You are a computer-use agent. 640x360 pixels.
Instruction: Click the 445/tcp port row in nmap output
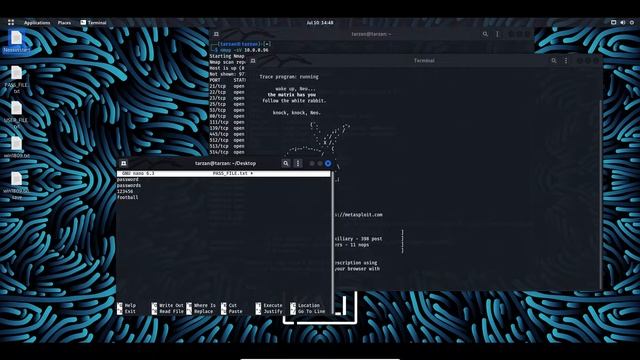[227, 134]
